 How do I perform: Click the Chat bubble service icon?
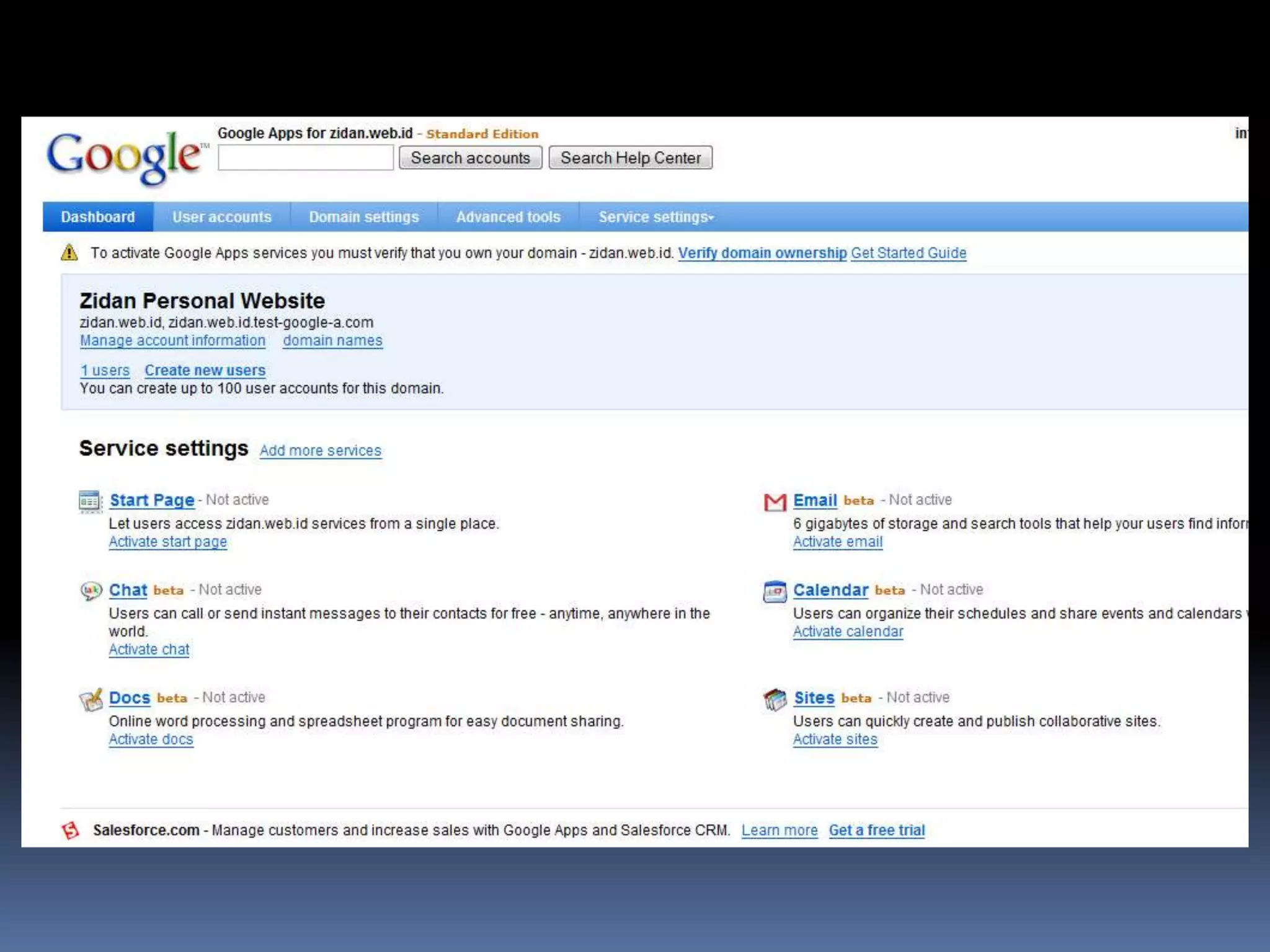91,591
